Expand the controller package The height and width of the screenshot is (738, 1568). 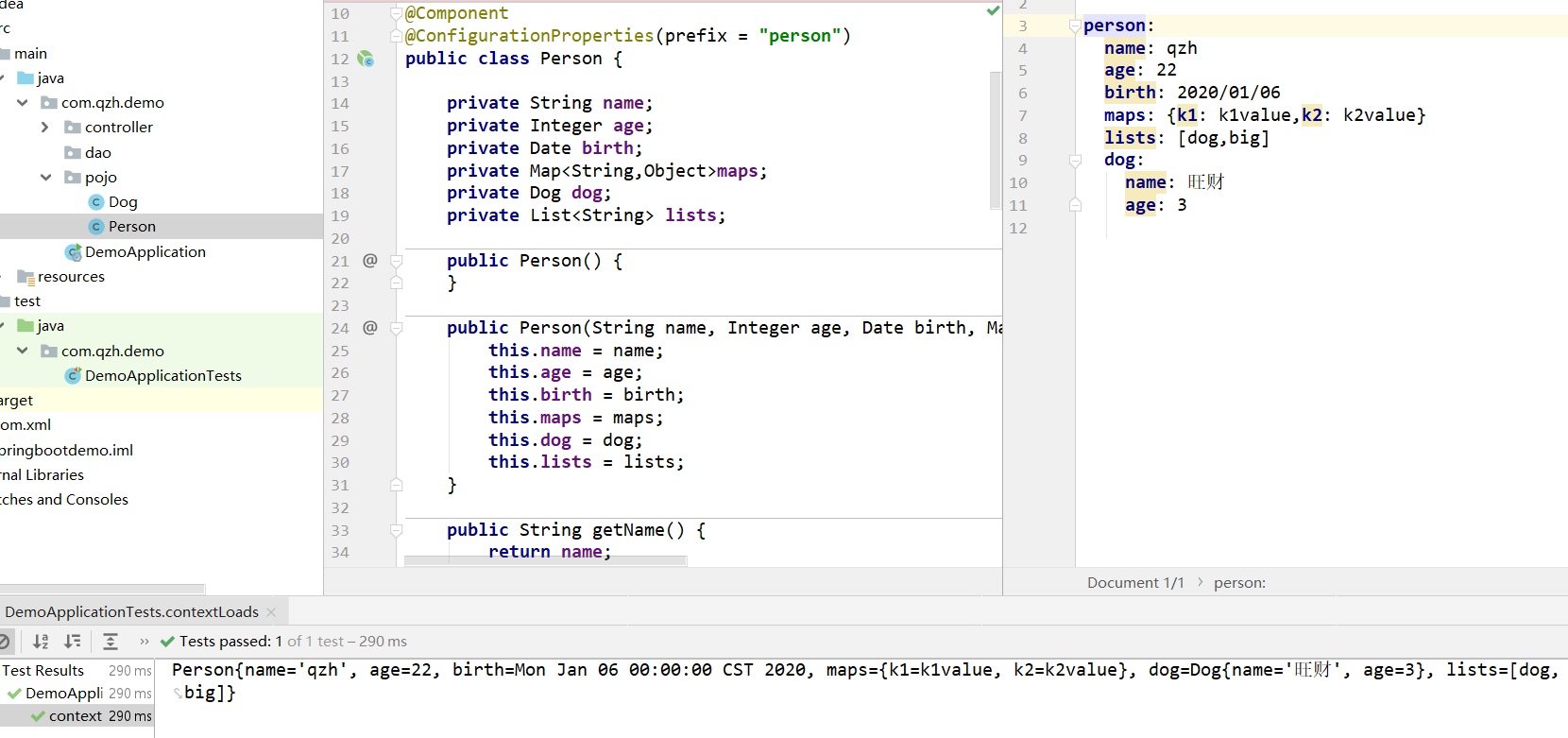tap(45, 128)
